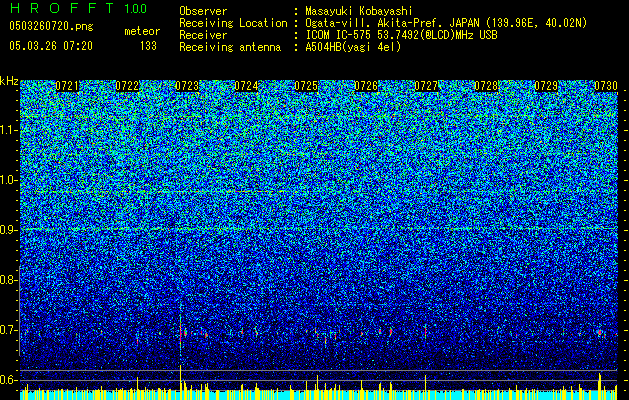This screenshot has height=400, width=629.
Task: Click the word meteor above the count
Action: (x=142, y=31)
